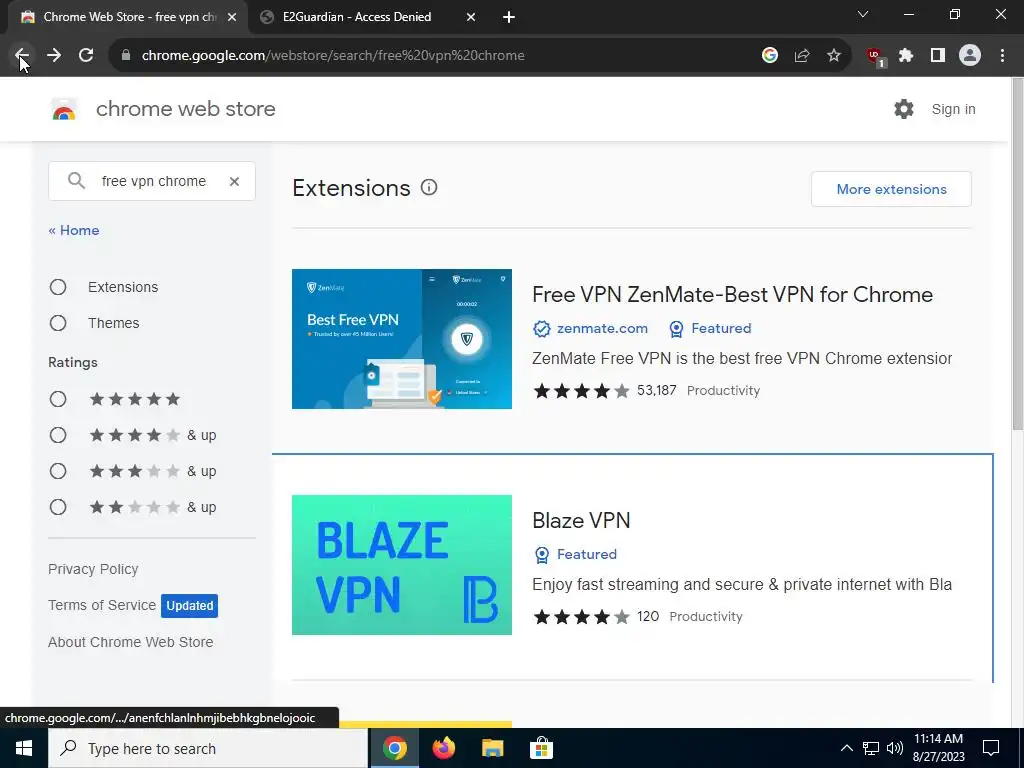Viewport: 1024px width, 768px height.
Task: Click the Google icon in the address bar
Action: [770, 56]
